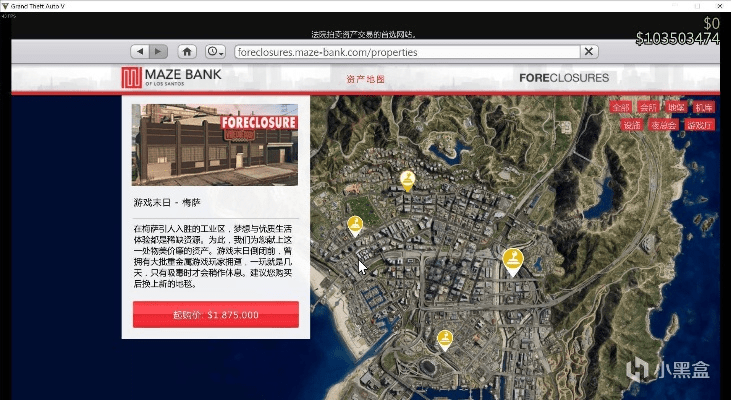Open the 资产地图 tab
This screenshot has height=400, width=731.
click(365, 78)
